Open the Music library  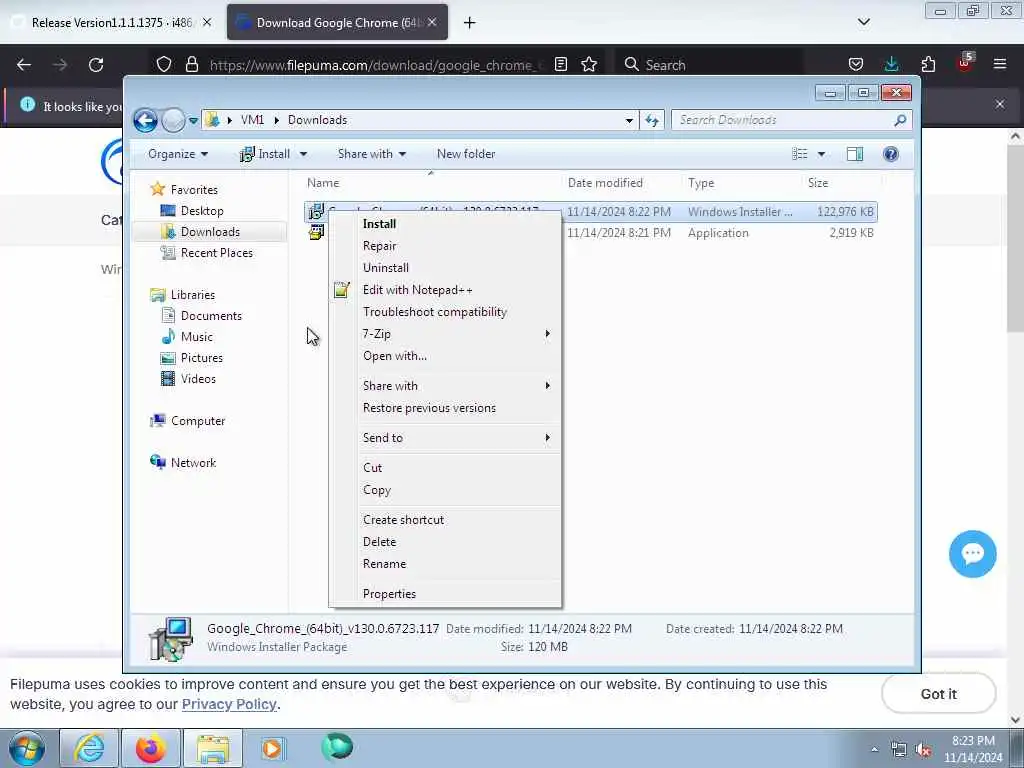tap(197, 337)
